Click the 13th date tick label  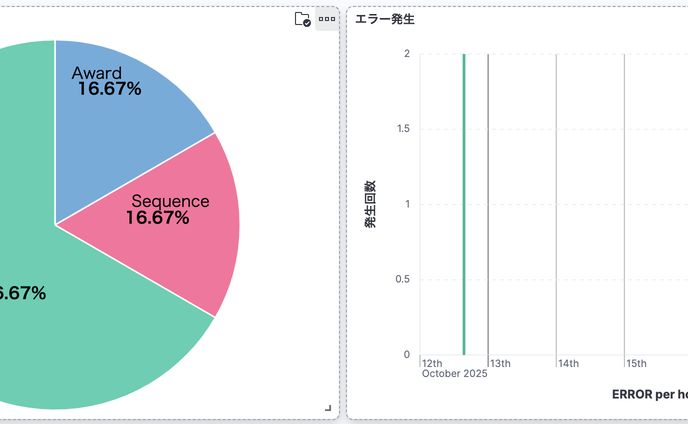point(500,363)
